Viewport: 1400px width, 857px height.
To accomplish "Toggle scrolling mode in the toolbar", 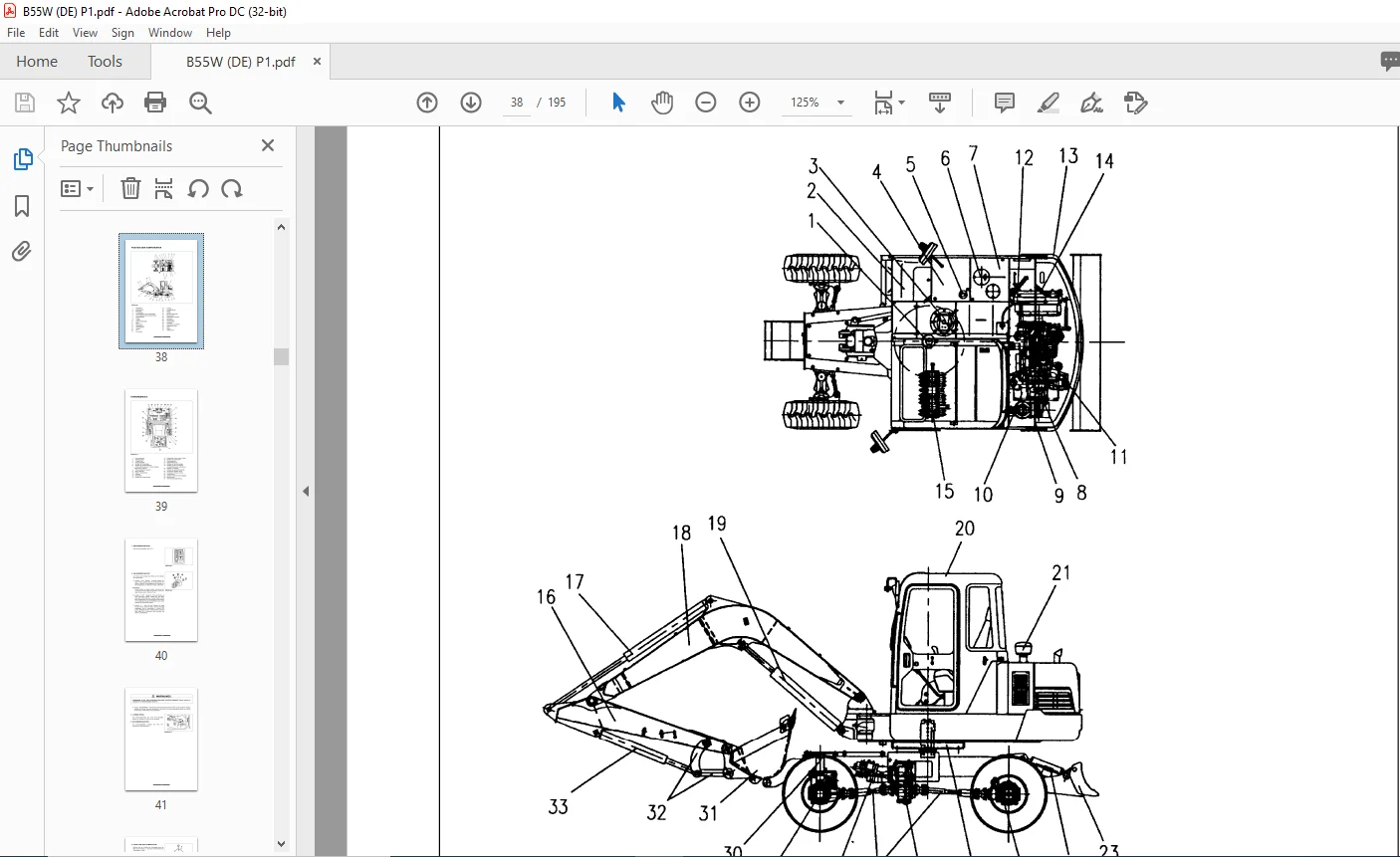I will tap(940, 103).
